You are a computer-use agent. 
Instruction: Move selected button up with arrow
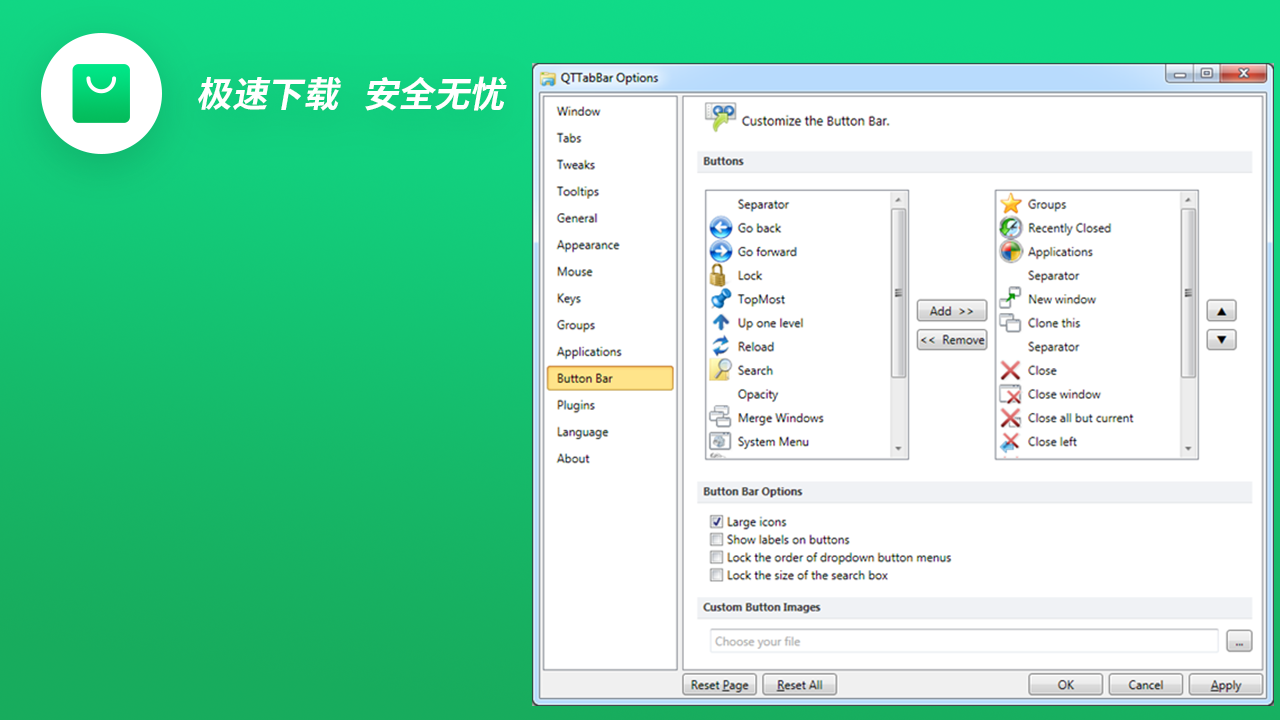[1221, 311]
